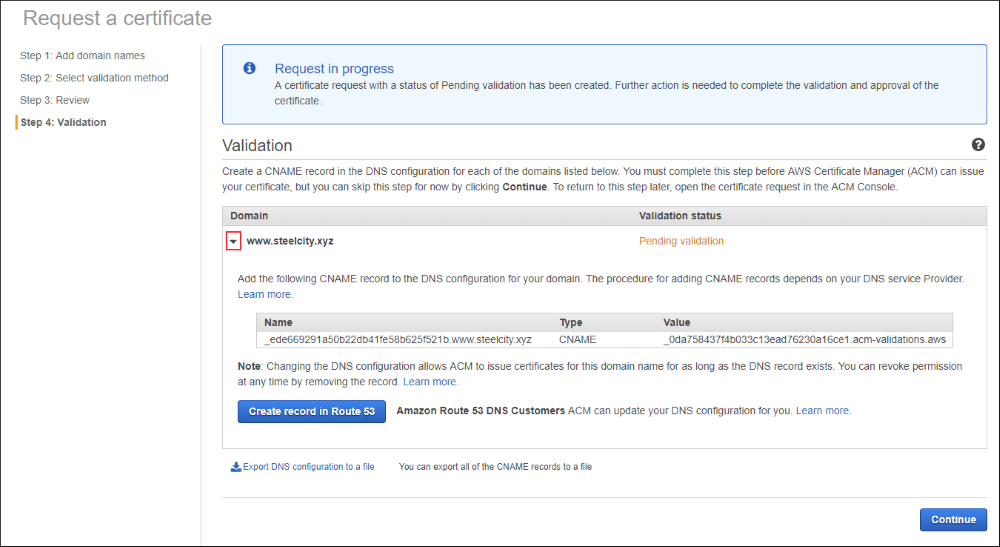Click the Validation status column header
This screenshot has width=1000, height=547.
point(680,215)
